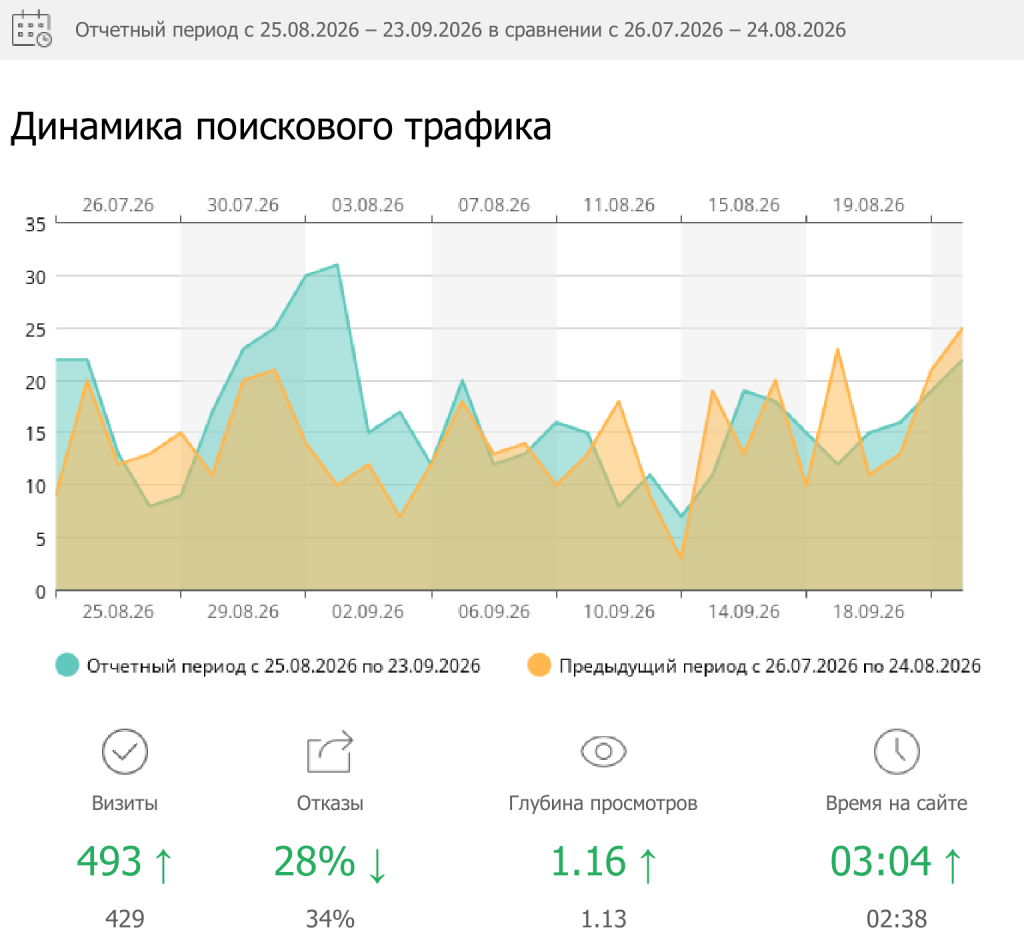Click the «Время на сайте» label
1024x944 pixels.
(x=897, y=803)
